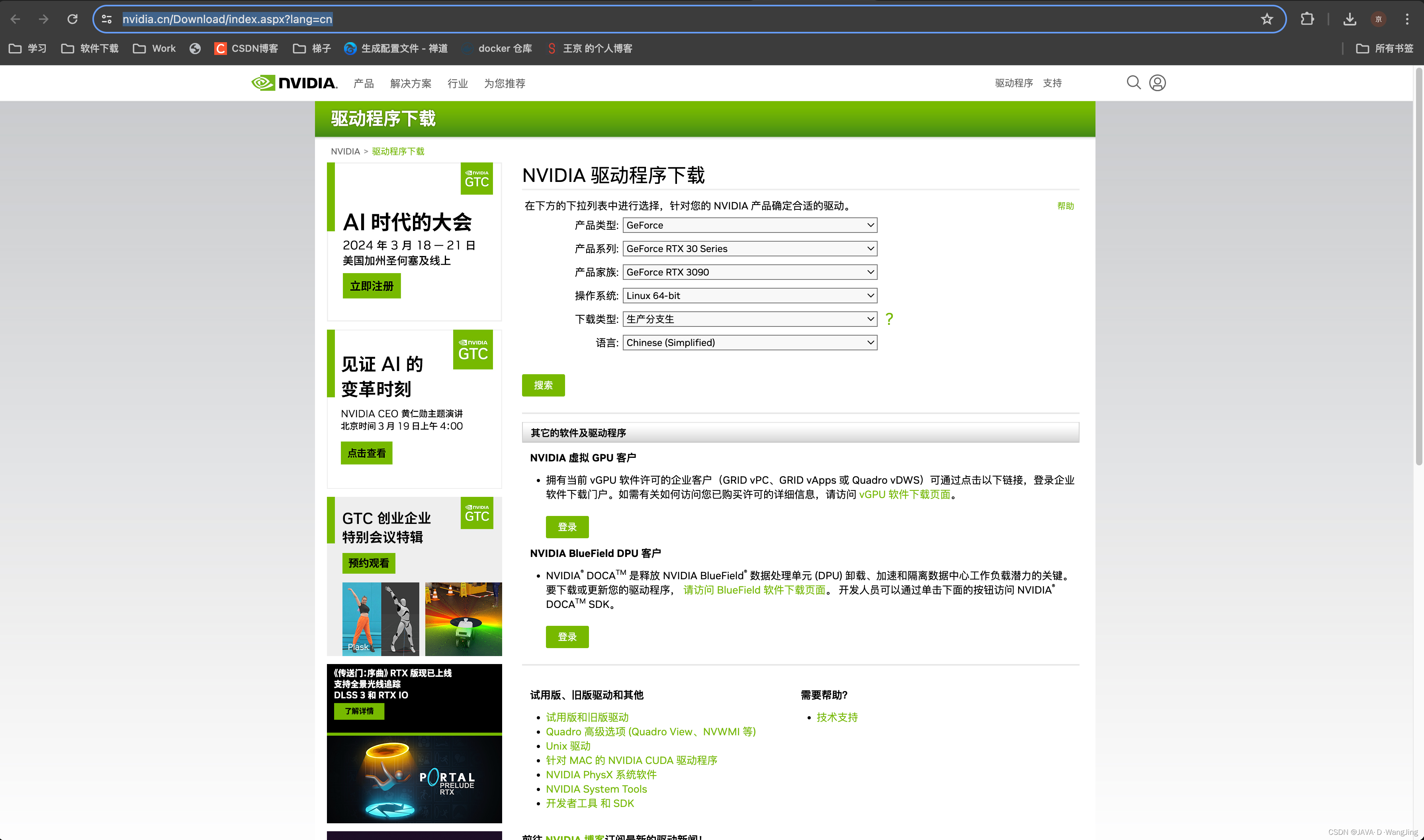Open the 帮助 help link
The width and height of the screenshot is (1424, 840).
pos(1066,206)
